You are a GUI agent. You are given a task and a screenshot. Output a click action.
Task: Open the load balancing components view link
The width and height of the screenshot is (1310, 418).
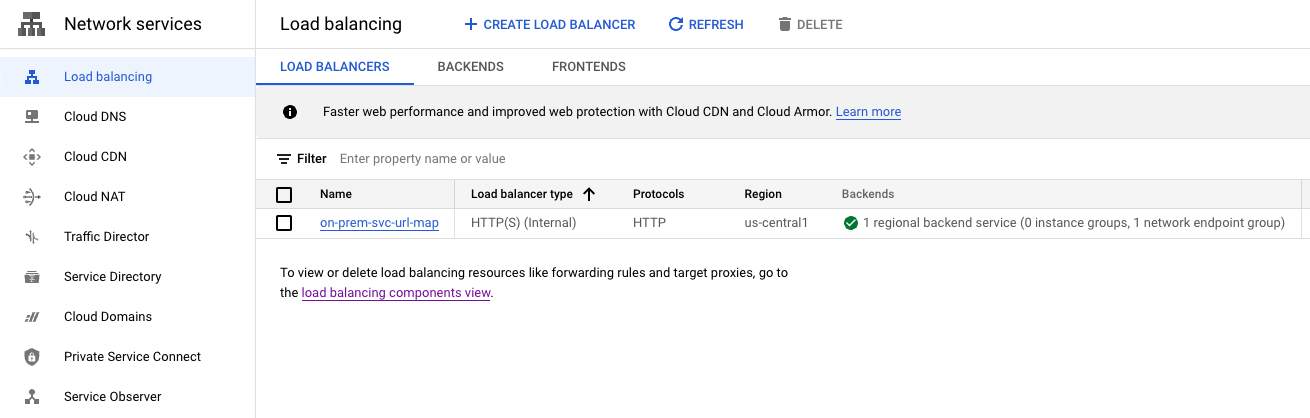pyautogui.click(x=395, y=293)
